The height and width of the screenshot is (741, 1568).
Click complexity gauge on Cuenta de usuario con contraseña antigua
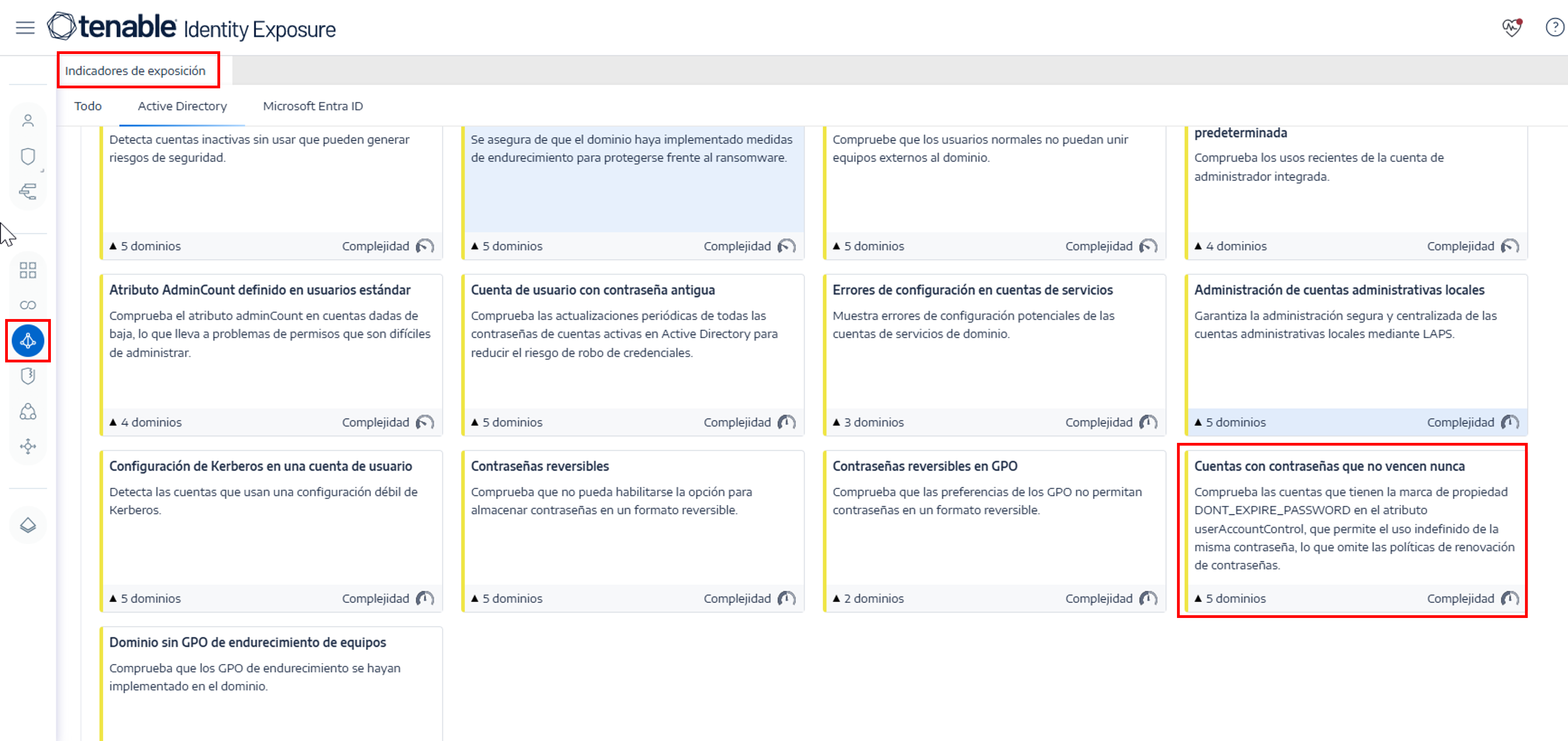click(x=786, y=422)
